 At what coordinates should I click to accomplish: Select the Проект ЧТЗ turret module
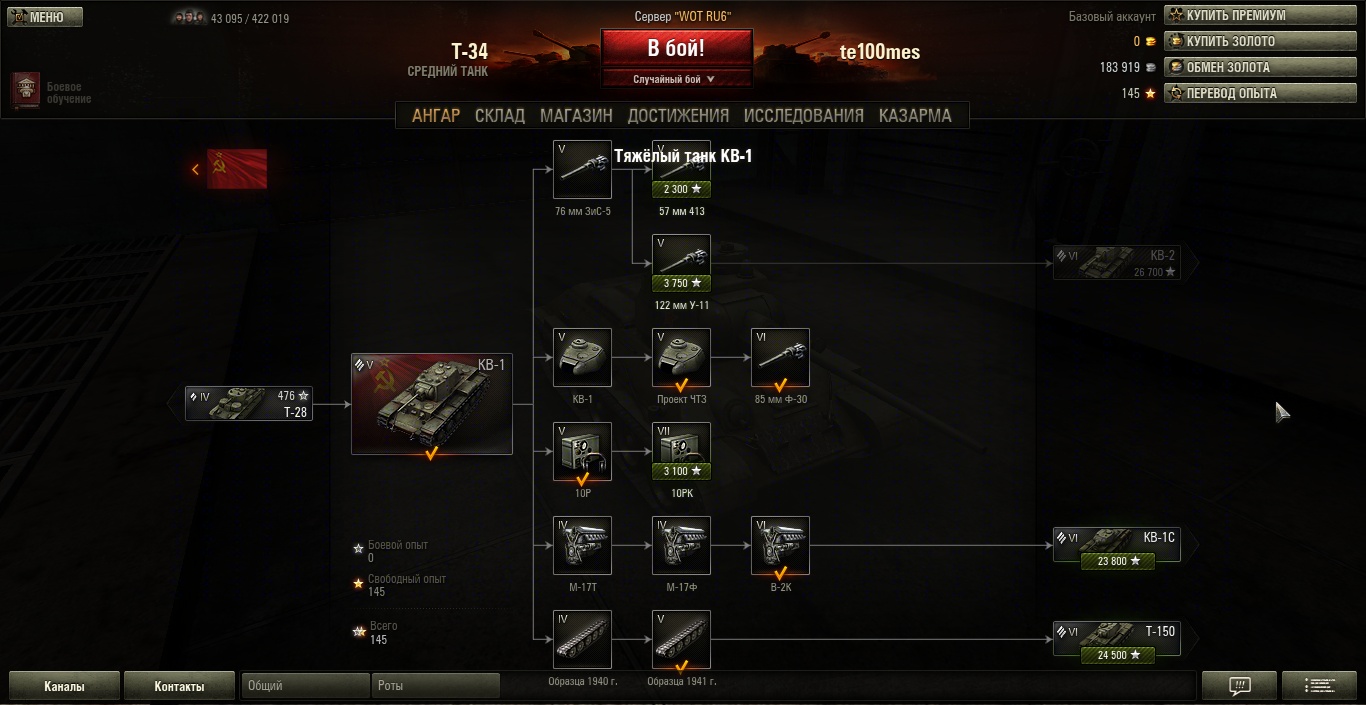[681, 357]
